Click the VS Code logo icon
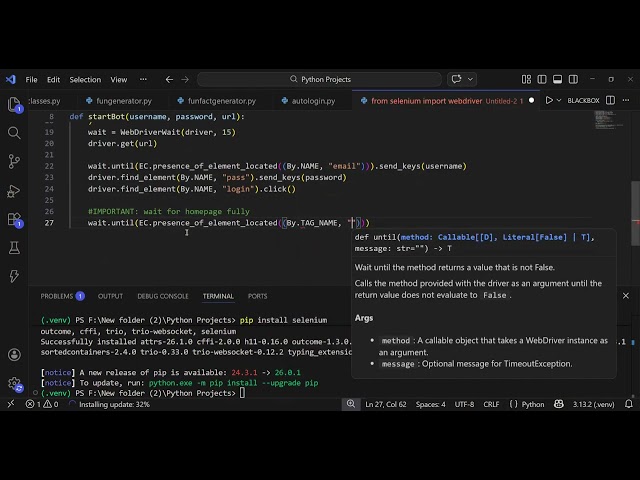640x480 pixels. (11, 79)
